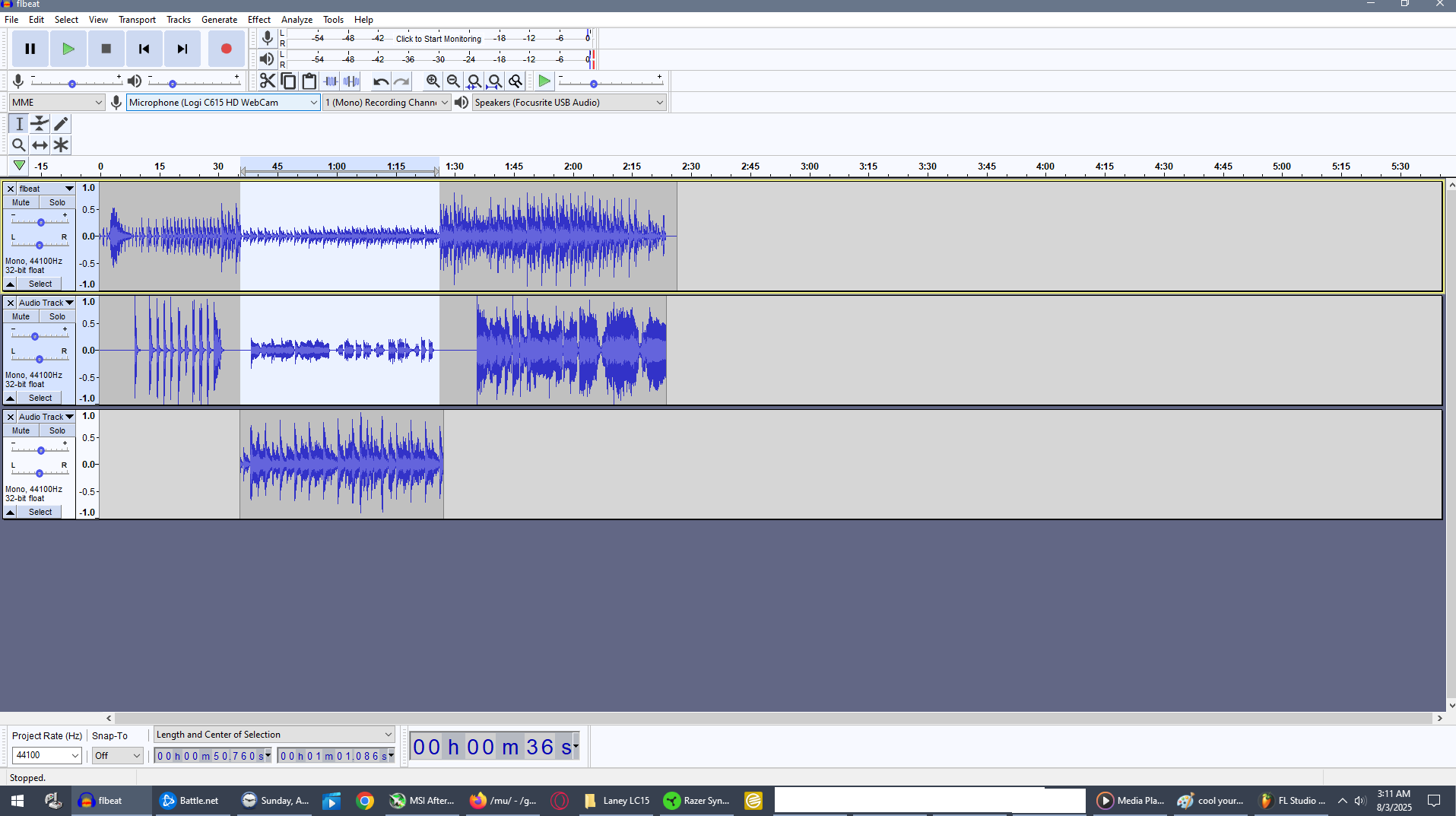
Task: Open the flbeat track name dropdown menu
Action: point(46,189)
